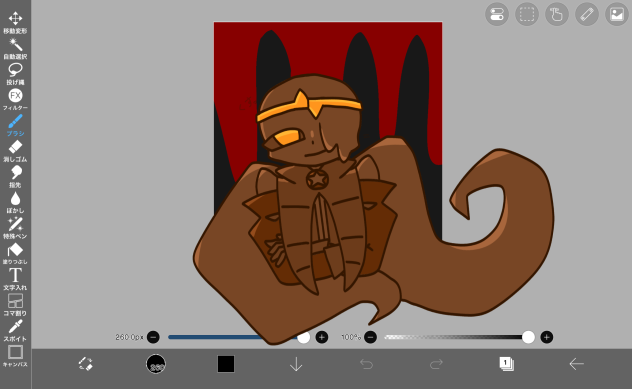The image size is (632, 389).
Task: Open the Canvas (キャンバス) tool
Action: (15, 356)
